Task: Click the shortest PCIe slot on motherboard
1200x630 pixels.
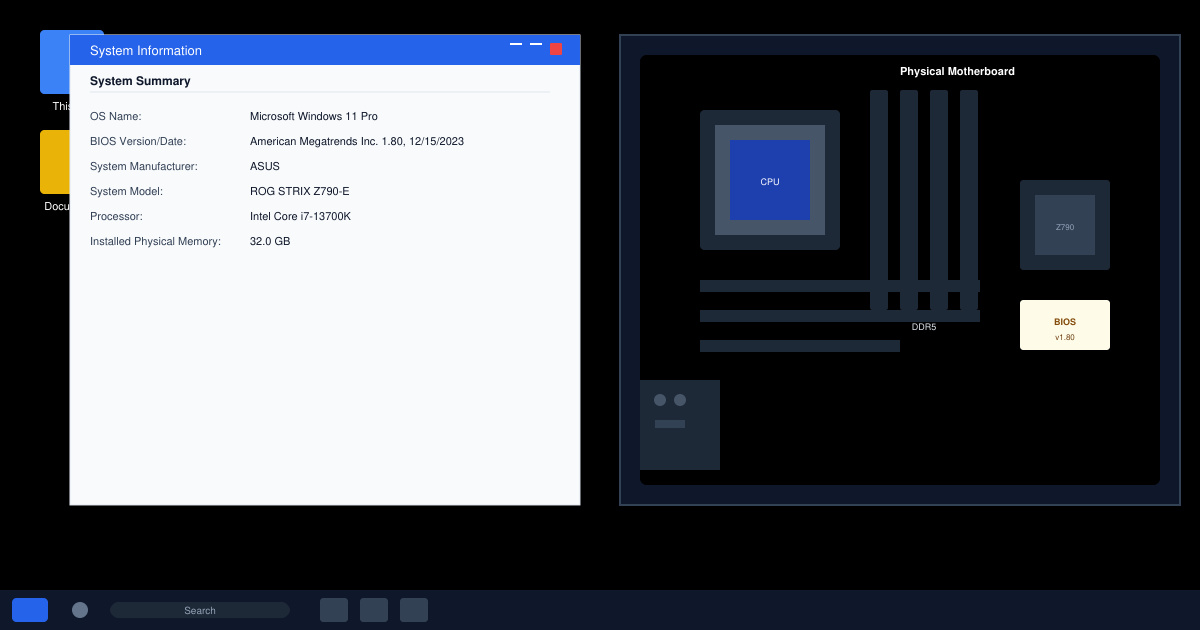Action: pos(800,346)
